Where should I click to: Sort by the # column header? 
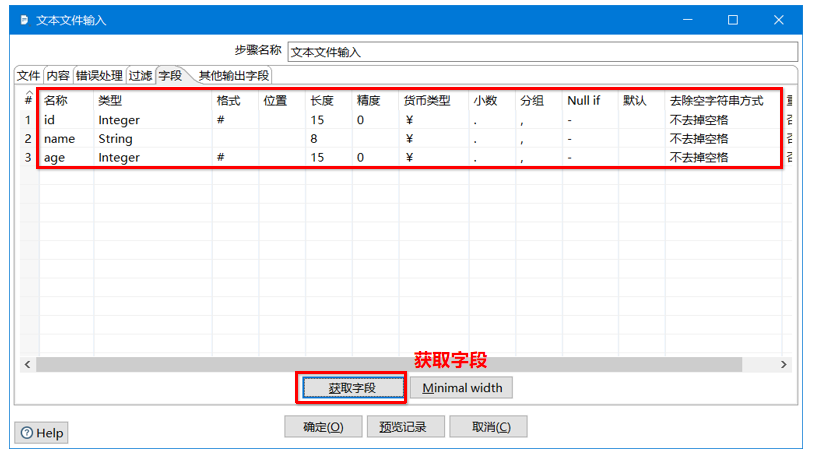29,100
